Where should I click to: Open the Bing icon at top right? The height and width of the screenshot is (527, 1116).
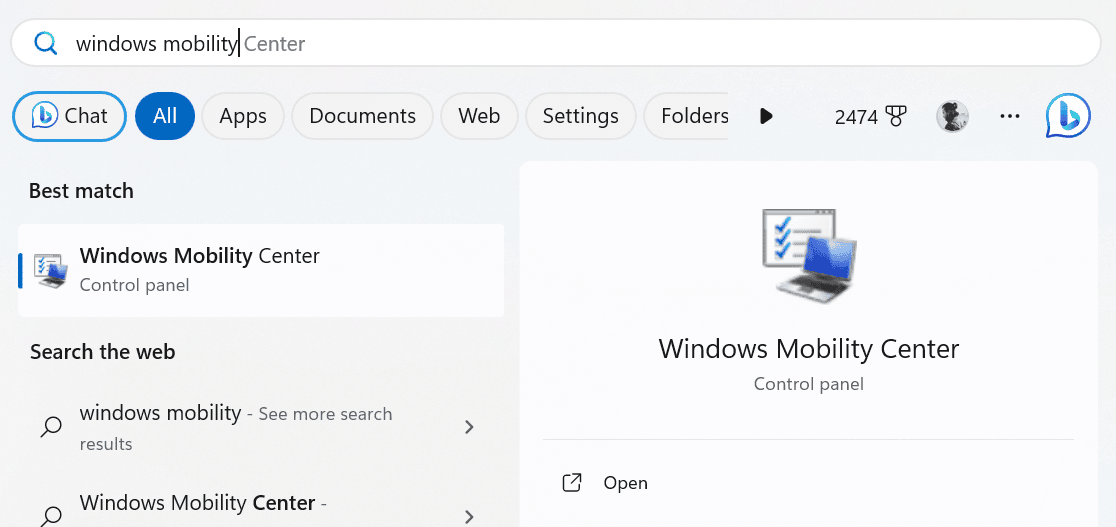tap(1068, 115)
